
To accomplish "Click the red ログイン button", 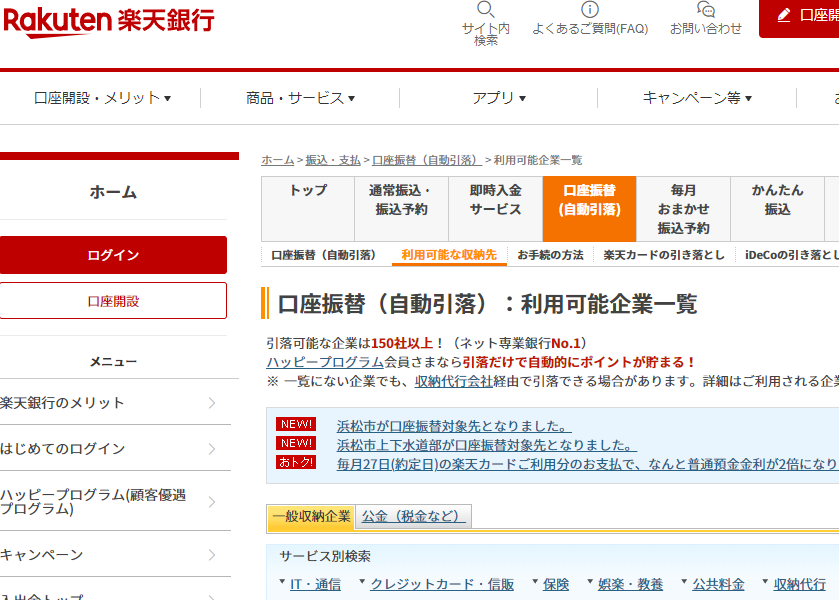I will [113, 255].
